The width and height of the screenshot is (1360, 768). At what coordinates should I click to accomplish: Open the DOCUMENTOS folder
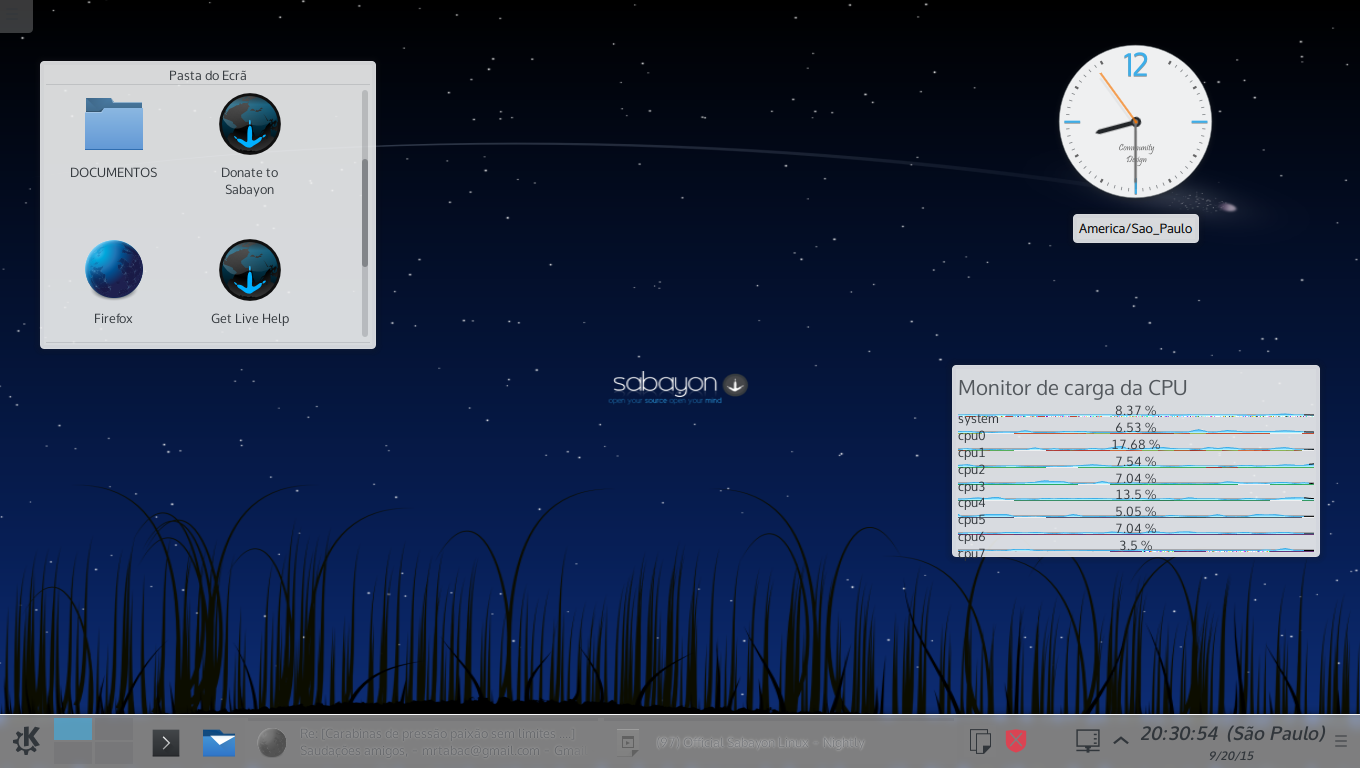tap(113, 138)
